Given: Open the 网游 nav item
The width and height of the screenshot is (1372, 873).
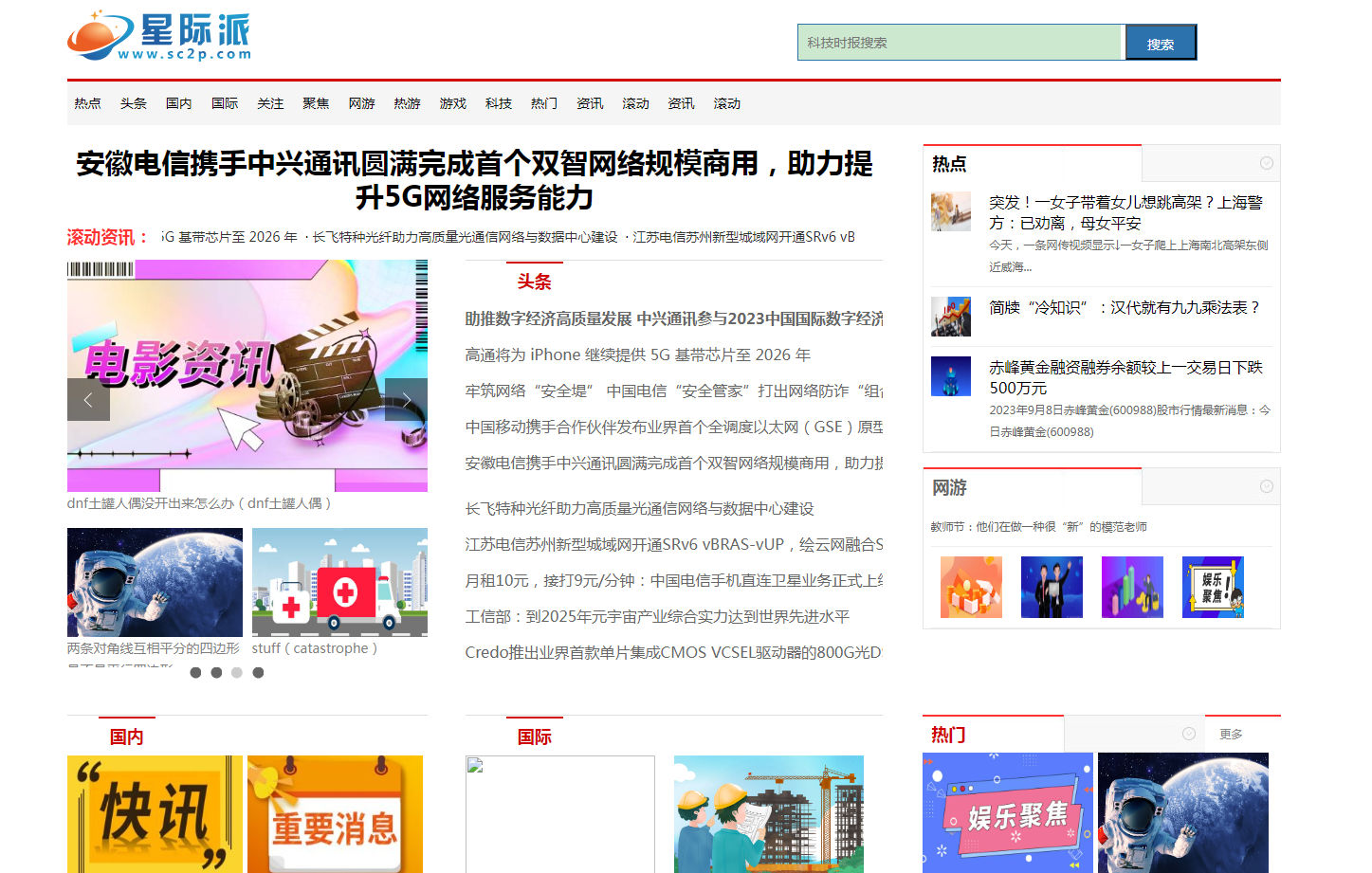Looking at the screenshot, I should point(361,103).
